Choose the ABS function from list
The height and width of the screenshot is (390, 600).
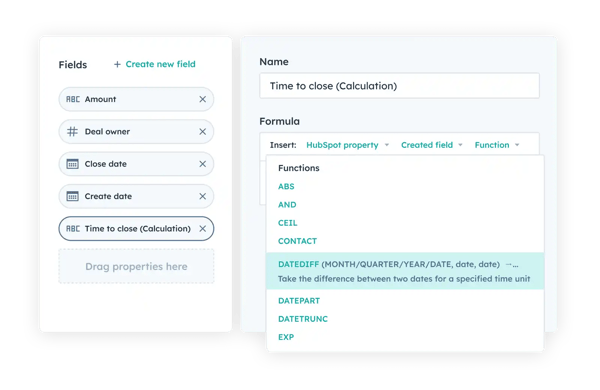coord(286,186)
